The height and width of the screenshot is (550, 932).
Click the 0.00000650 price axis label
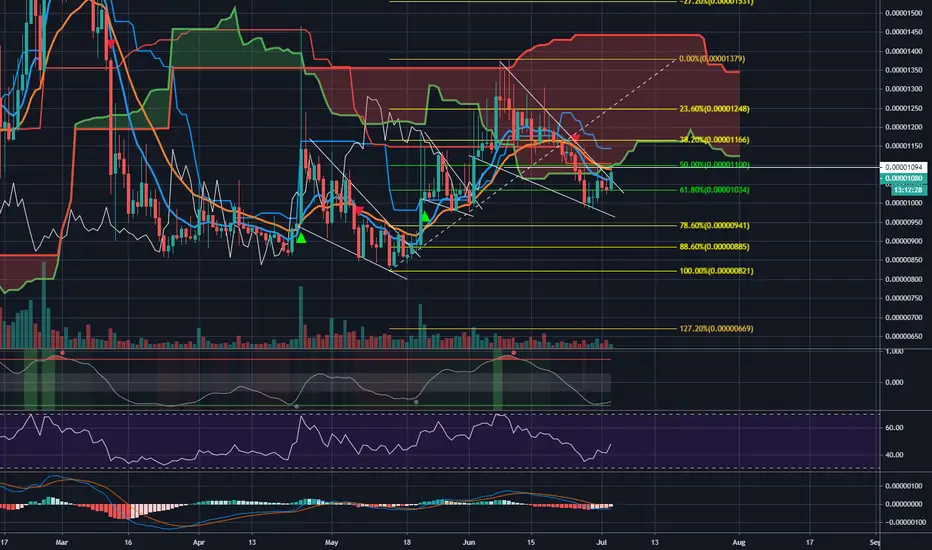903,337
